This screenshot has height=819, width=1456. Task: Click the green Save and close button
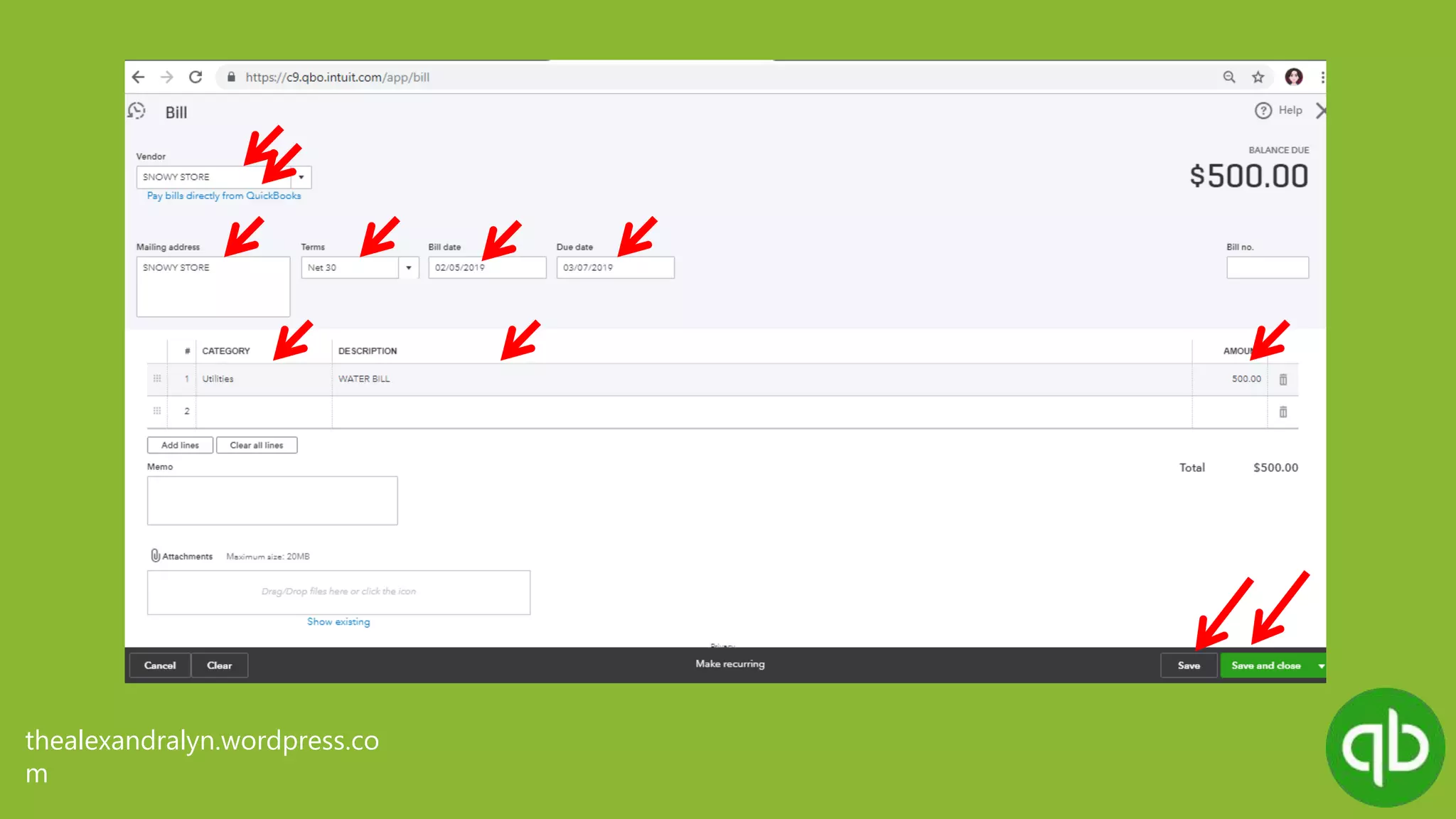click(x=1265, y=666)
